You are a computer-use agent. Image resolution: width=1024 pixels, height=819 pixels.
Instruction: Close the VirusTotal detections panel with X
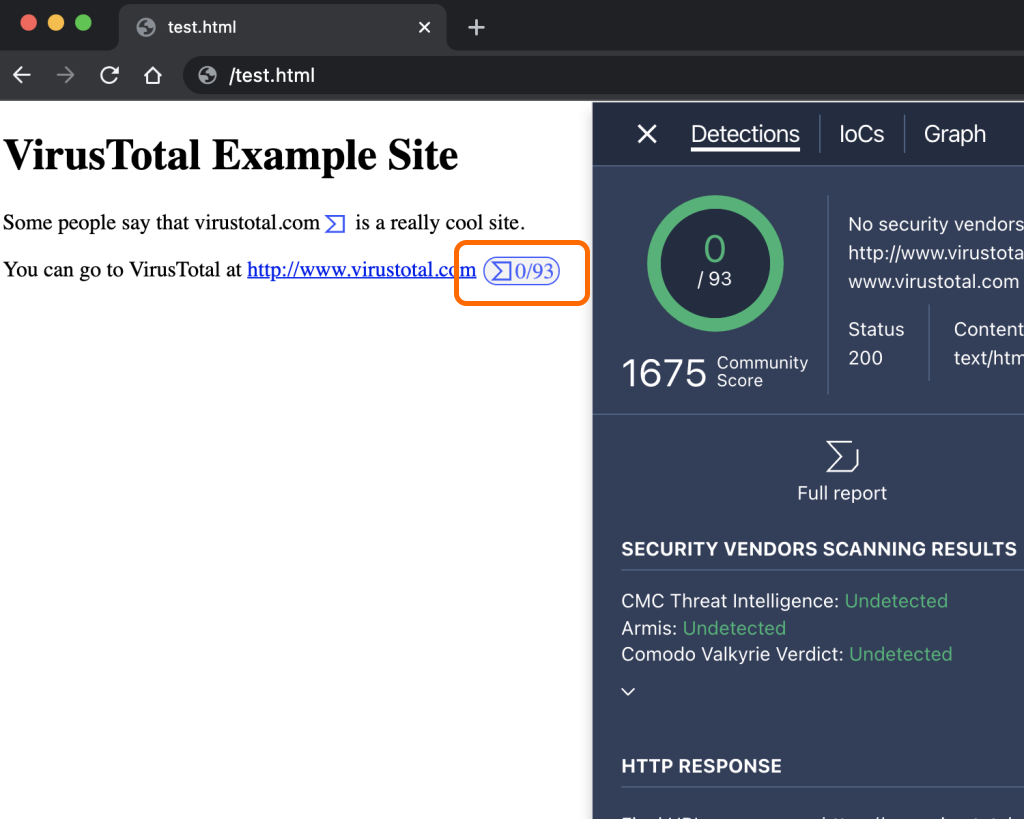[x=646, y=133]
